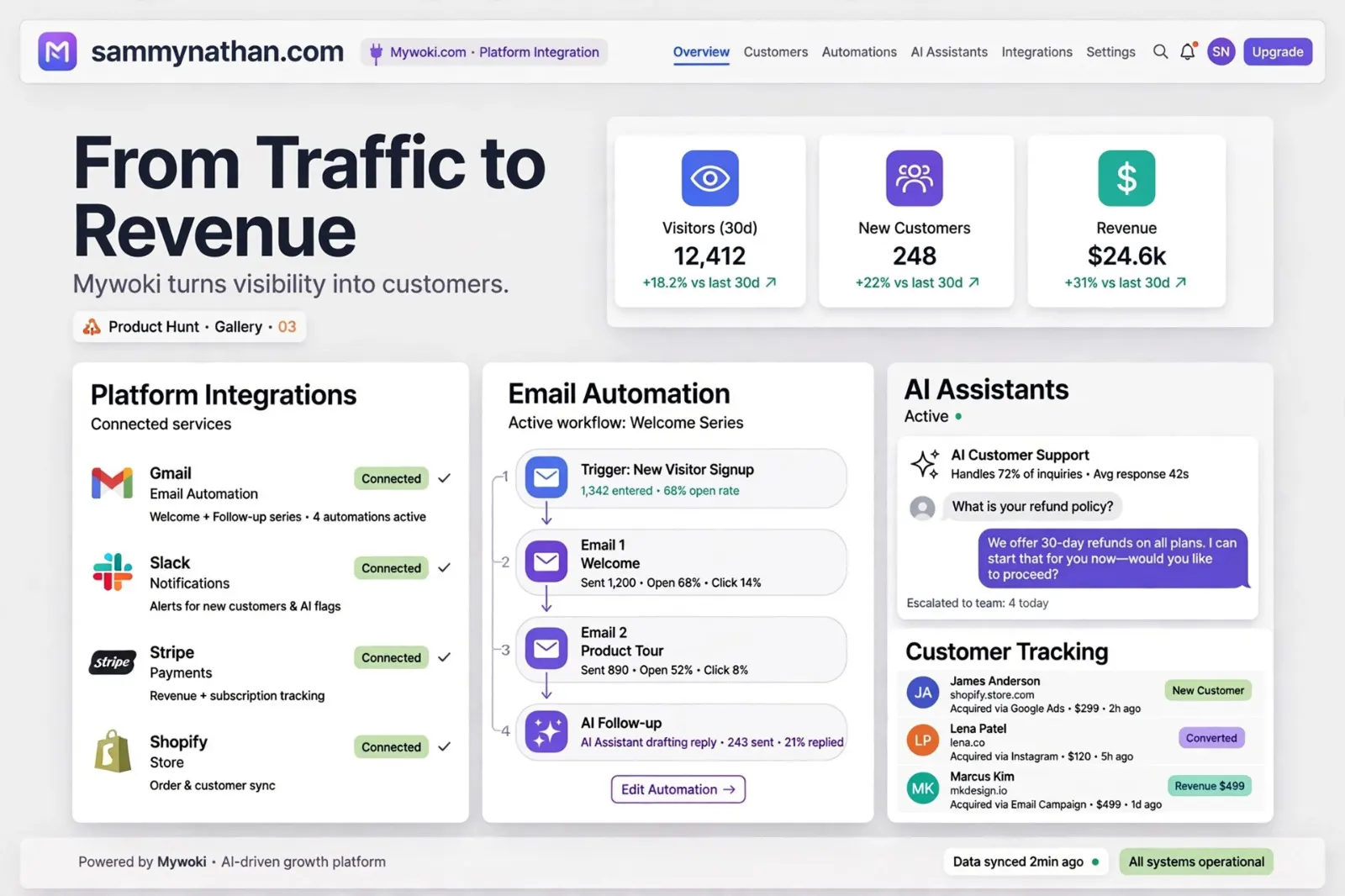Click Stripe's Connected status button

(x=391, y=657)
